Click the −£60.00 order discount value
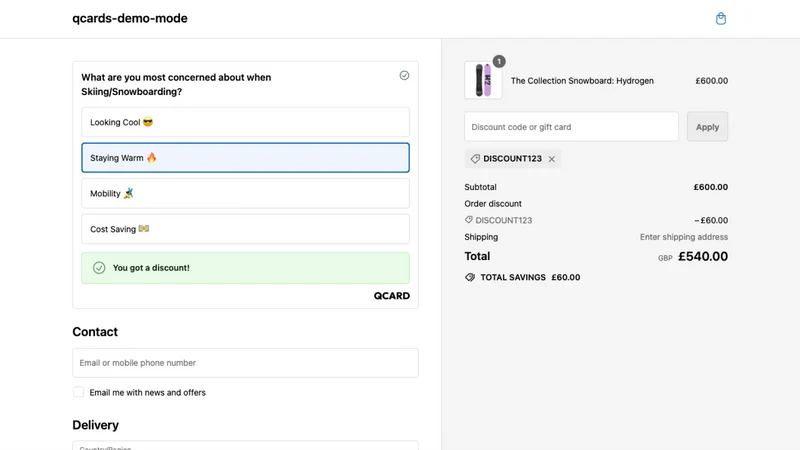 tap(711, 220)
